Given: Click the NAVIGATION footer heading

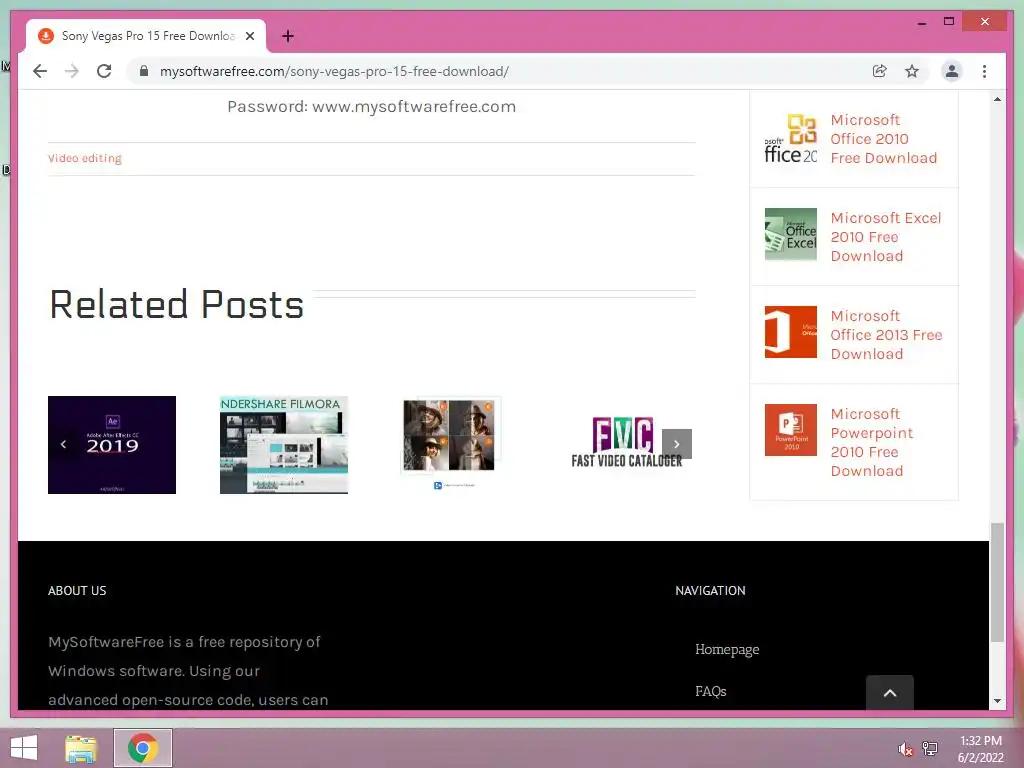Looking at the screenshot, I should coord(710,590).
